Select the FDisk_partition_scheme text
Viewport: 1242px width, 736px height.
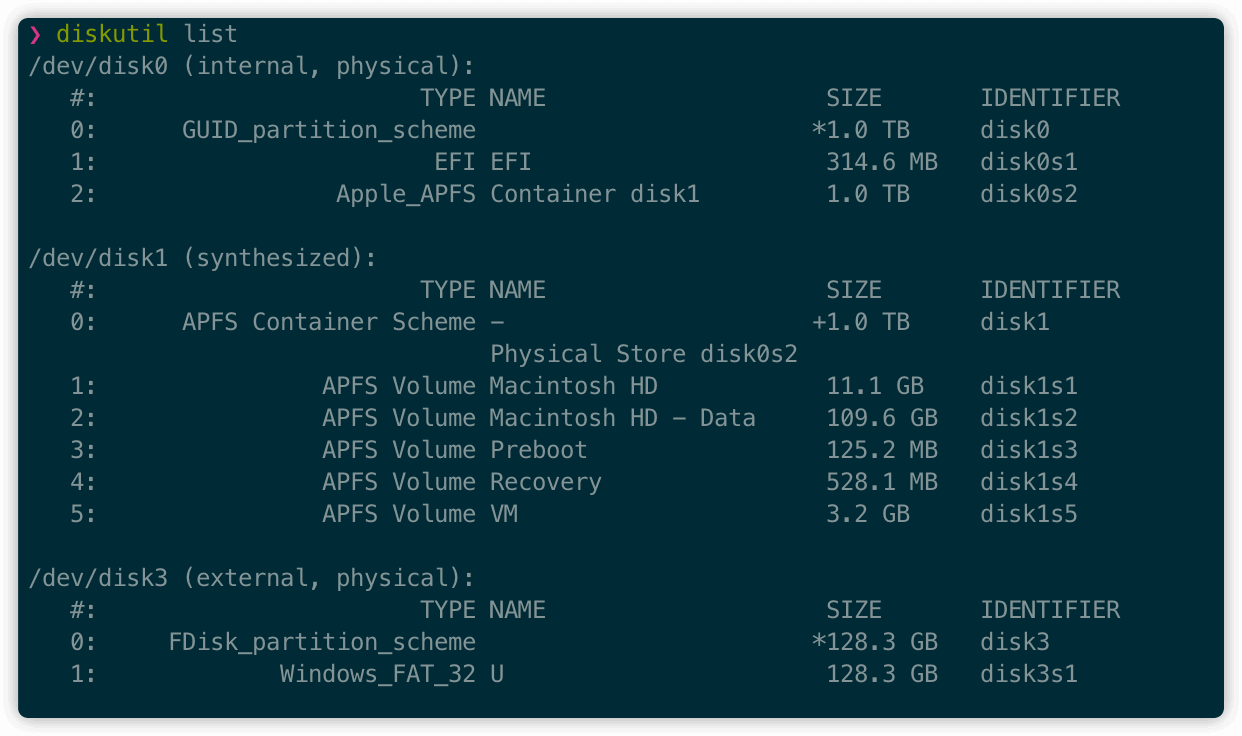pos(322,642)
